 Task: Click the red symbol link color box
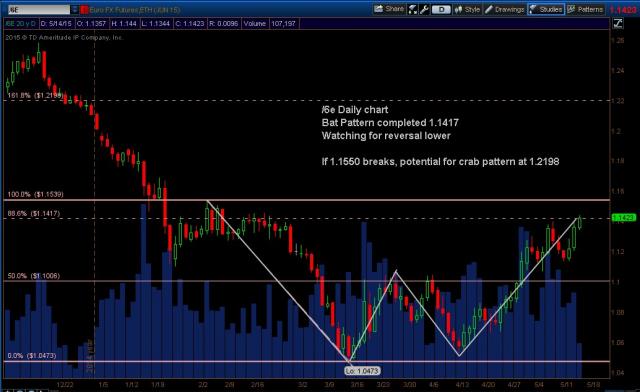point(84,9)
